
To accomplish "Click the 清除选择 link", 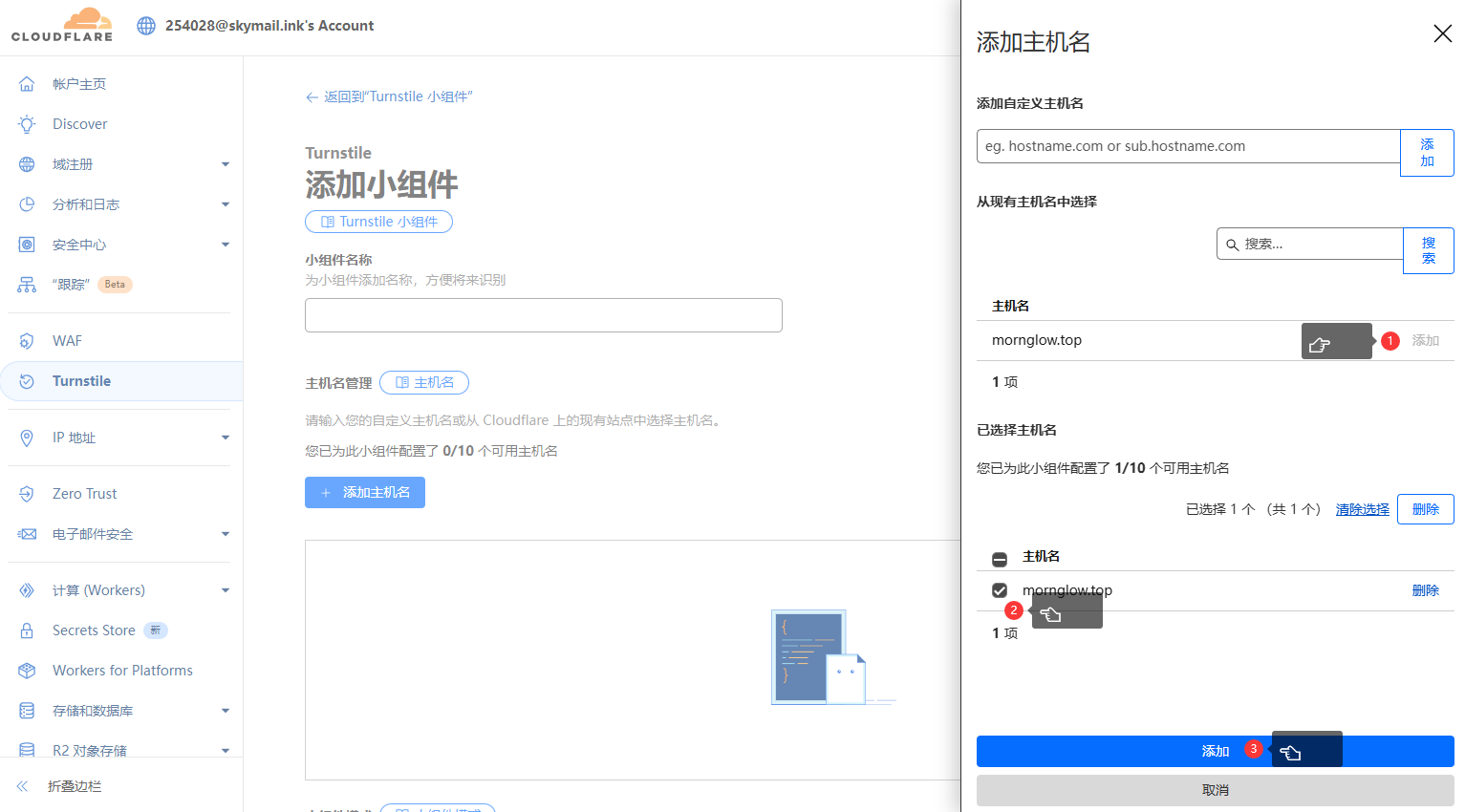I will click(1362, 509).
